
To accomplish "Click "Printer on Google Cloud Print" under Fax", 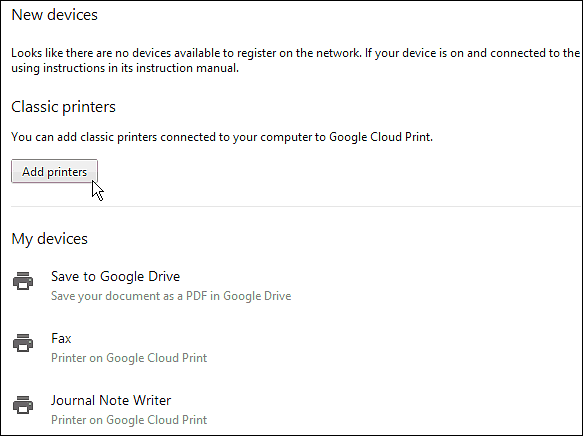I will coord(129,358).
